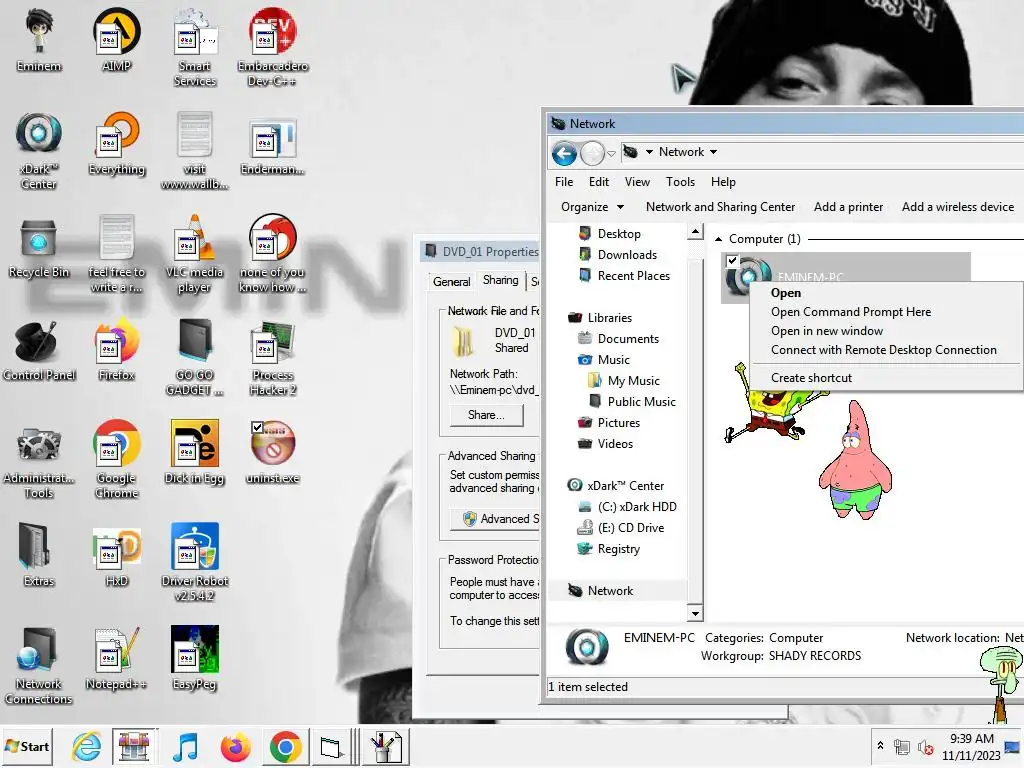The height and width of the screenshot is (768, 1024).
Task: Open Smart Services desktop shortcut
Action: coord(195,47)
